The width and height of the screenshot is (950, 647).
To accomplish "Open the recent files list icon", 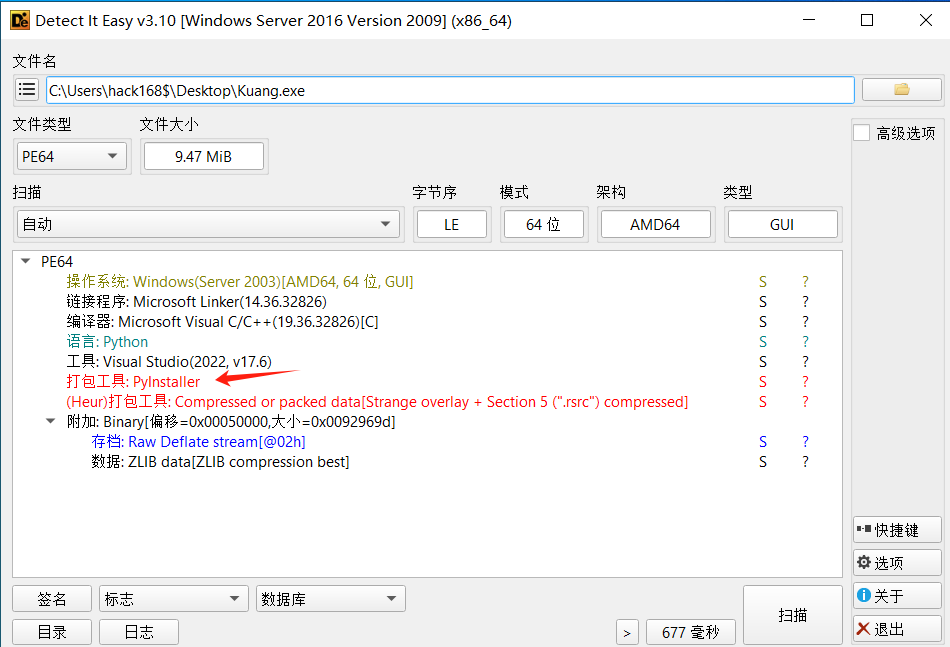I will click(x=27, y=90).
